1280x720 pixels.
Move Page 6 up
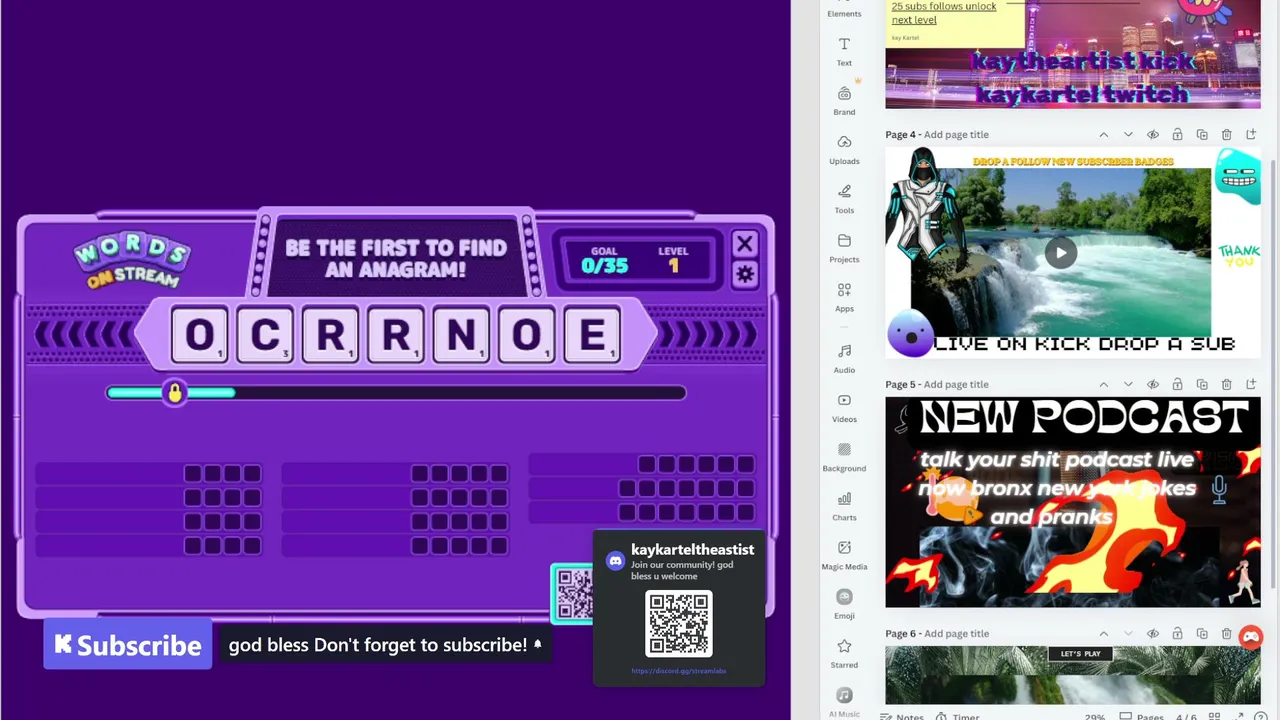pos(1104,633)
